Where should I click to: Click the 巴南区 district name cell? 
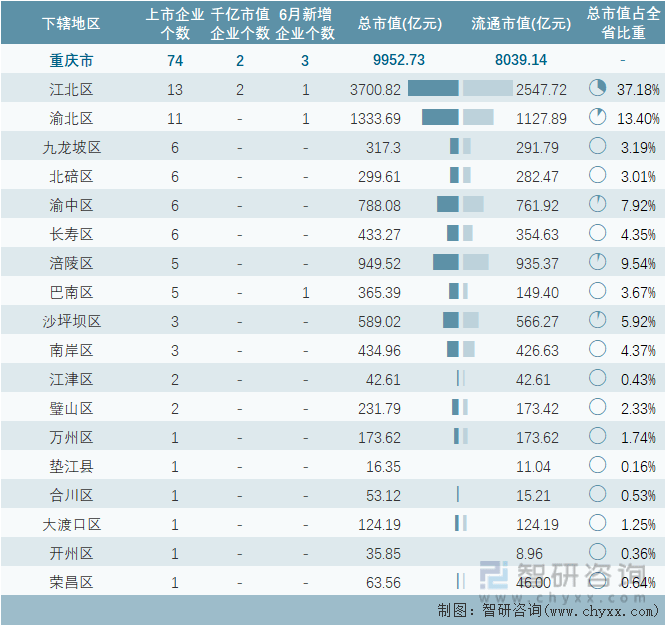(71, 292)
